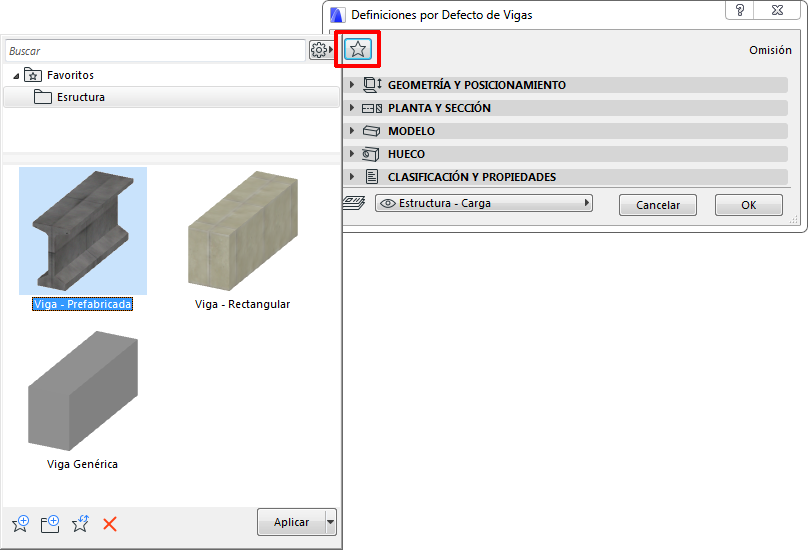
Task: Click the Buscar search field
Action: tap(155, 51)
